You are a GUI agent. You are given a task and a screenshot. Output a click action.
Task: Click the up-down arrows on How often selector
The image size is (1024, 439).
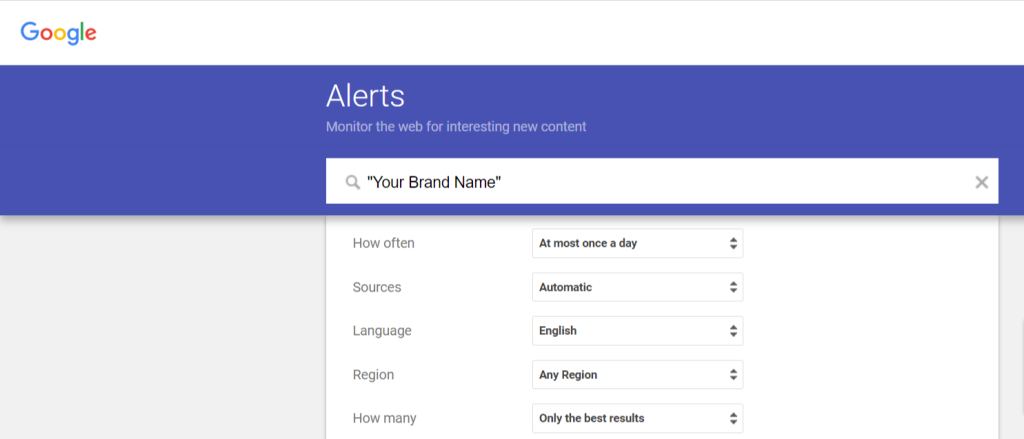733,243
